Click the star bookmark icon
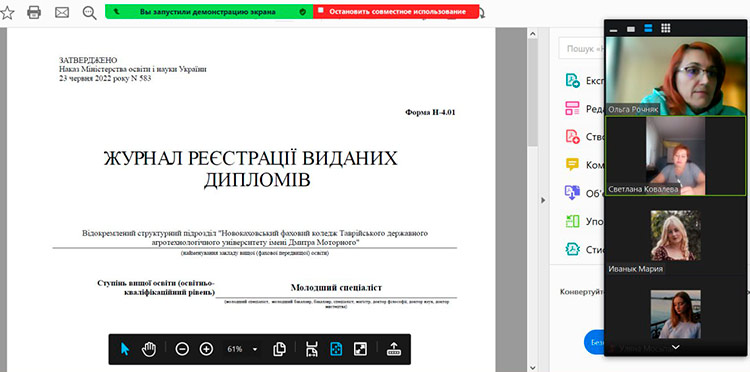Image resolution: width=750 pixels, height=372 pixels. 7,12
